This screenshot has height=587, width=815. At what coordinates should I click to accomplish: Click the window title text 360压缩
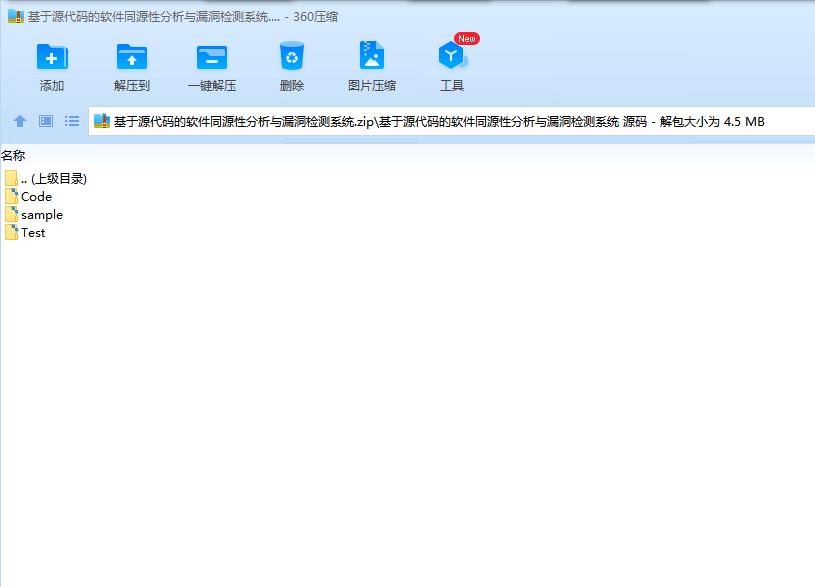tap(316, 17)
